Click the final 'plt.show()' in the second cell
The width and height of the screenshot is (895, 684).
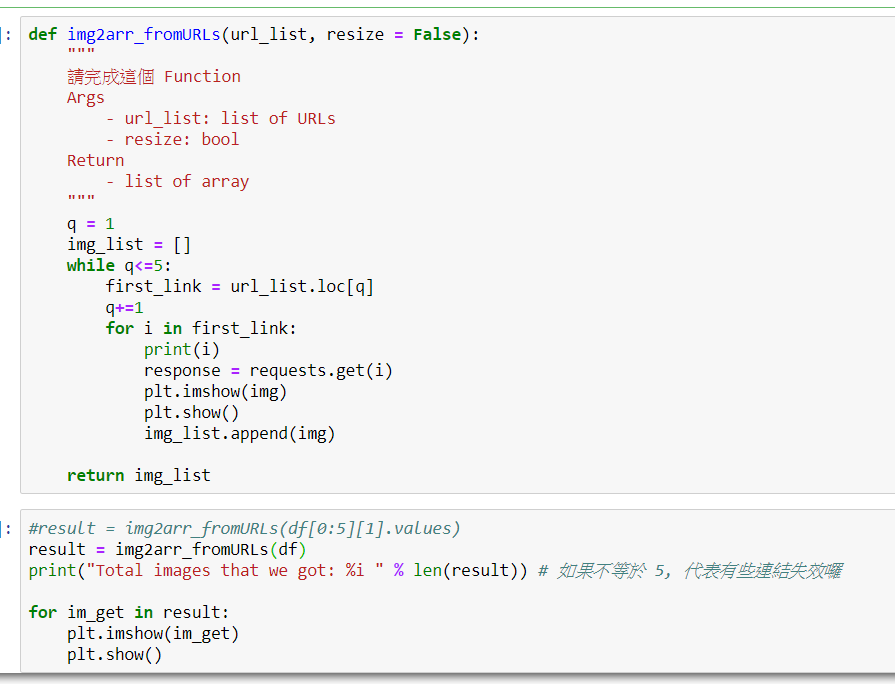point(115,655)
